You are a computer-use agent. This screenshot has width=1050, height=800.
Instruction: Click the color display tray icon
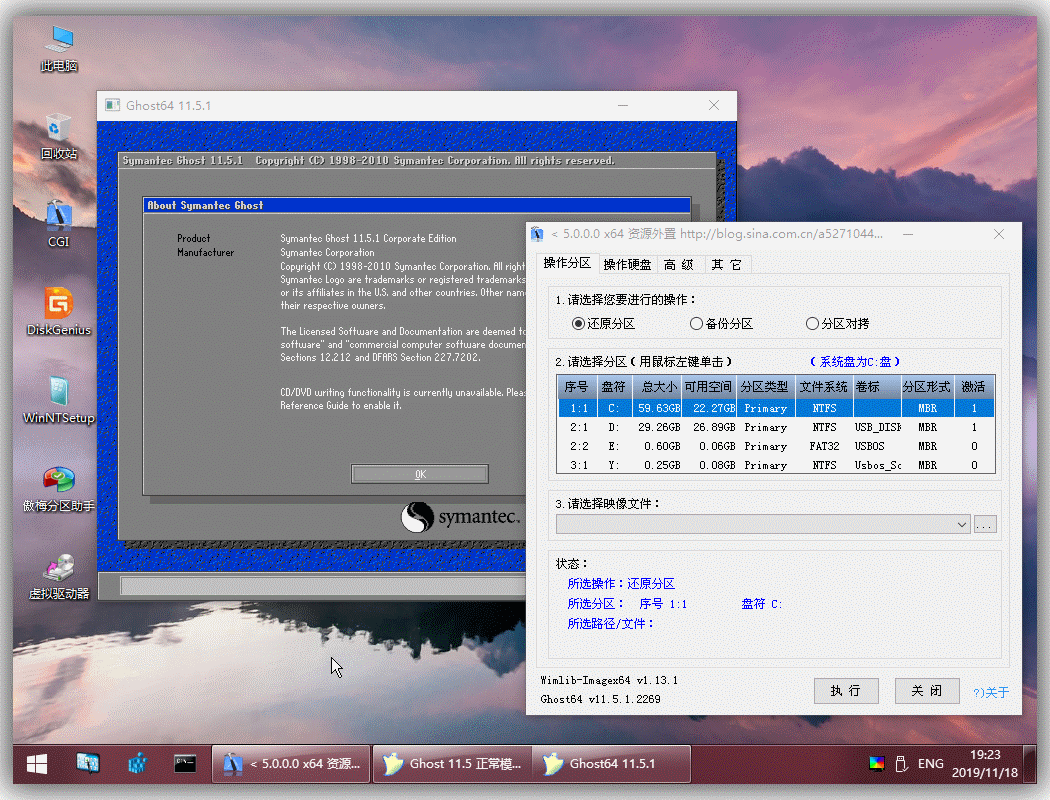(876, 763)
